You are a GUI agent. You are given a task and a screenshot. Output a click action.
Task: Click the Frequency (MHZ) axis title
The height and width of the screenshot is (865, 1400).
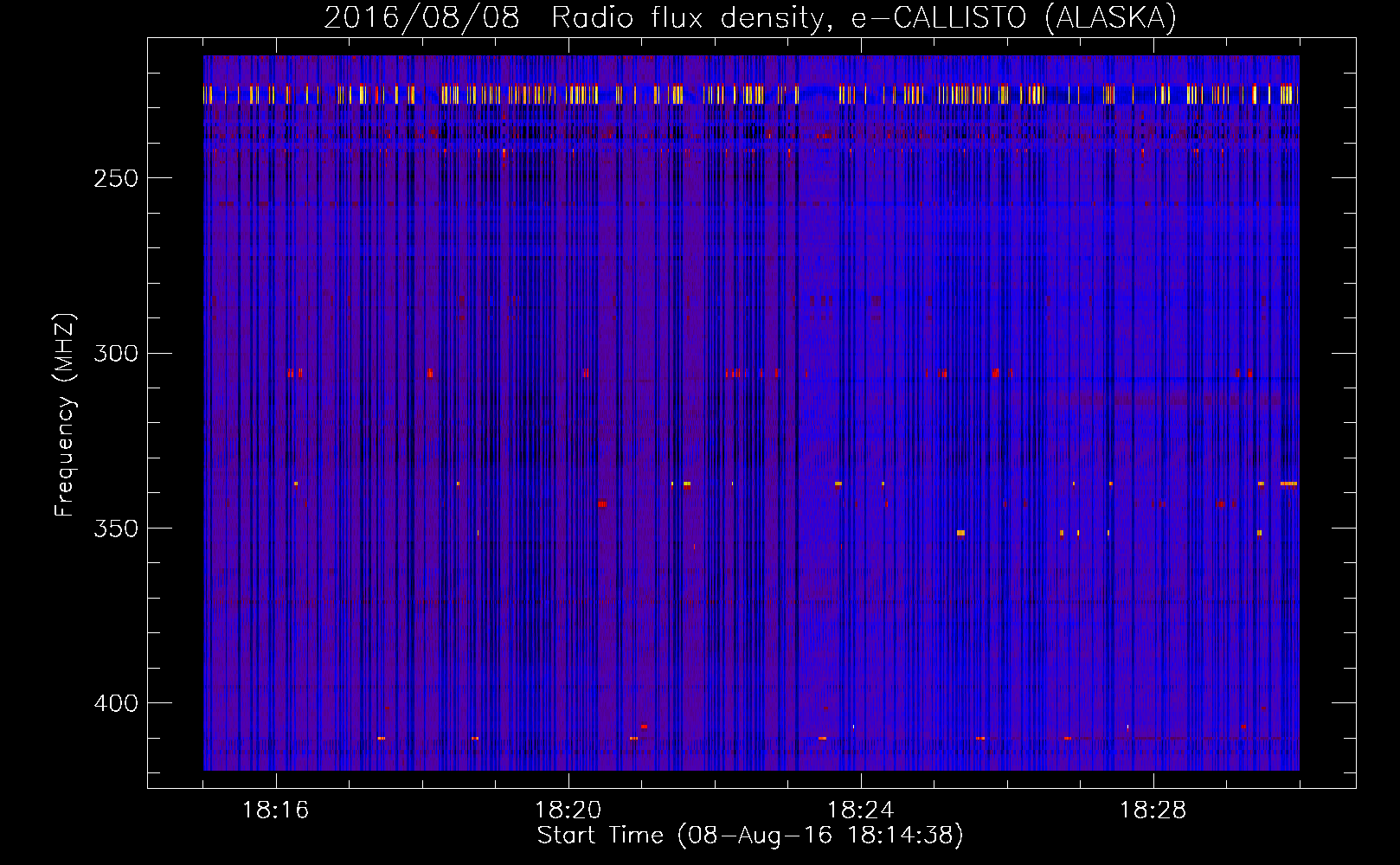65,414
